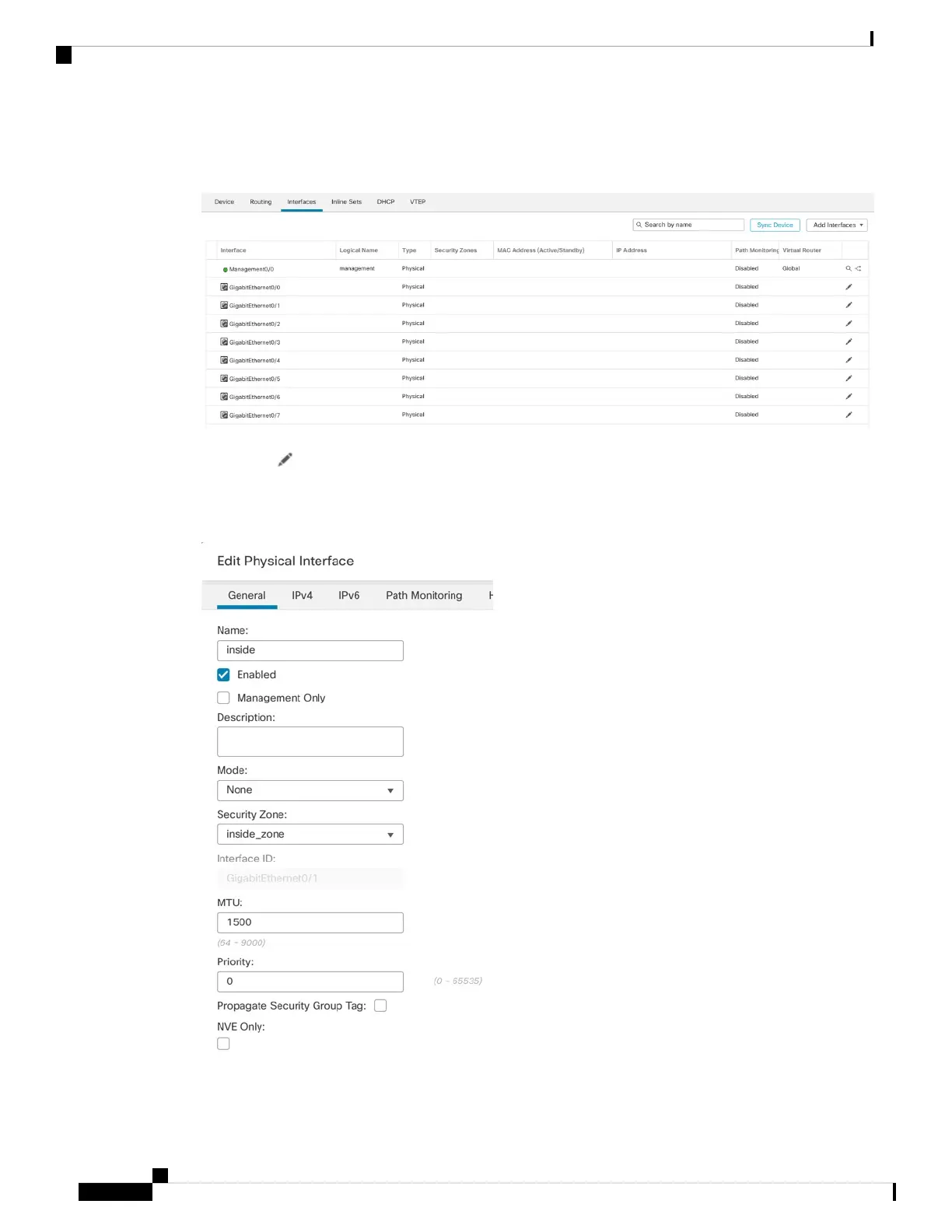This screenshot has height=1232, width=952.
Task: Switch to the Routing tab
Action: pos(261,201)
